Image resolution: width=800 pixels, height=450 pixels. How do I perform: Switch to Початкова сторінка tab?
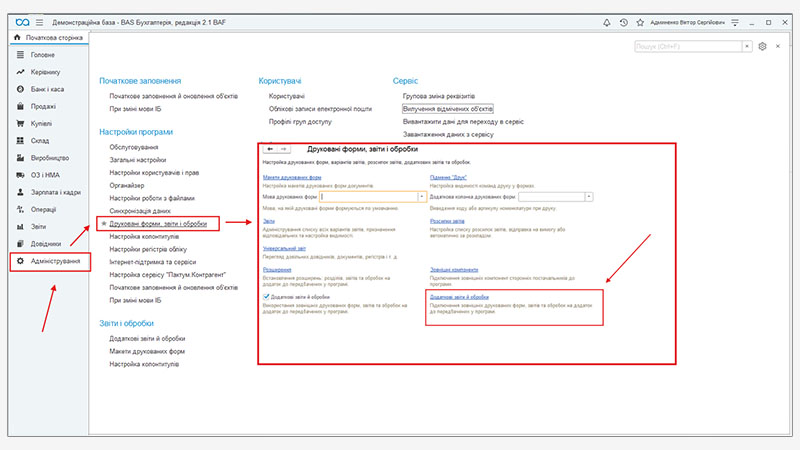[48, 38]
